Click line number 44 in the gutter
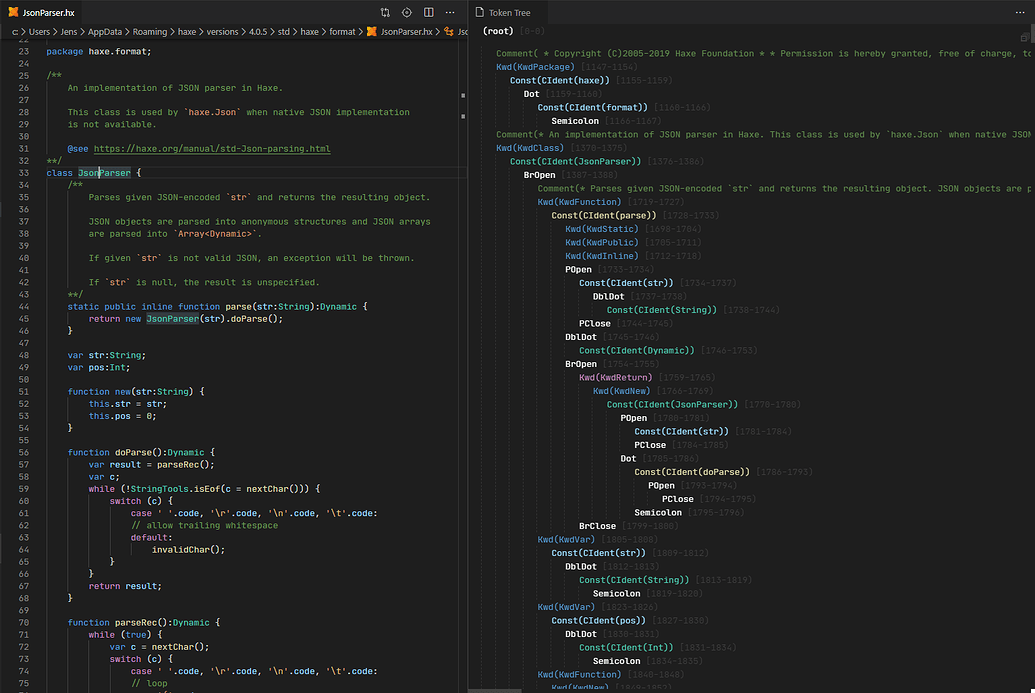This screenshot has width=1035, height=693. (25, 306)
